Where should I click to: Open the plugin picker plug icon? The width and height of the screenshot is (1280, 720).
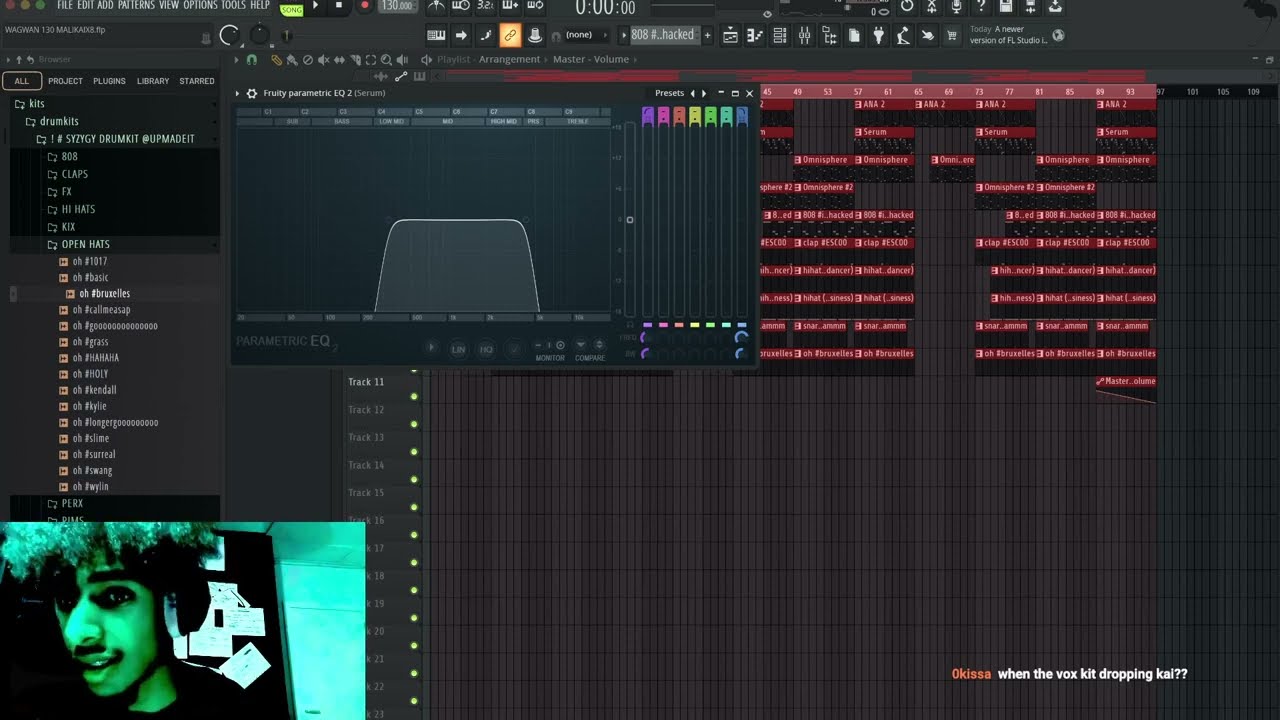point(878,35)
